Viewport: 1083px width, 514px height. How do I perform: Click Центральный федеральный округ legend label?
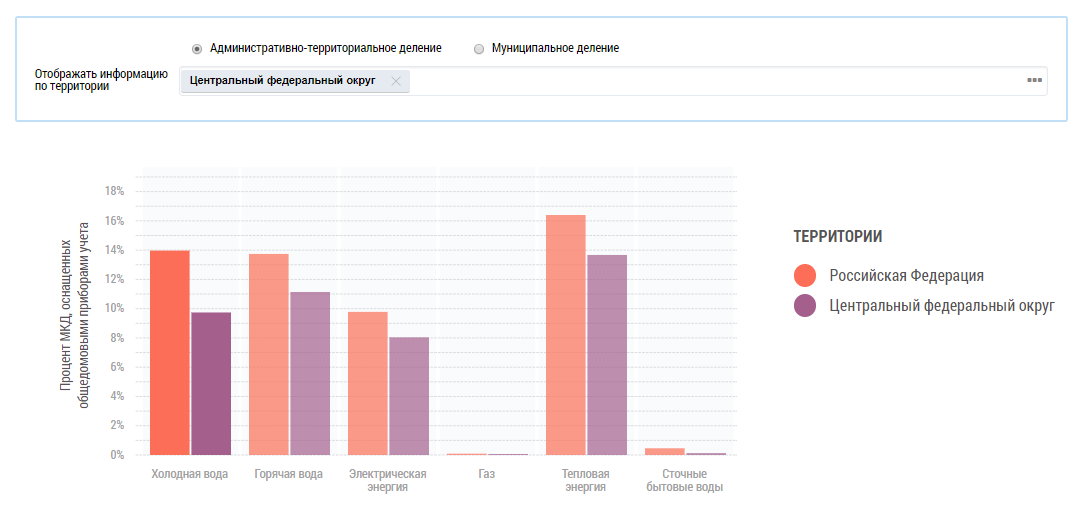click(941, 306)
